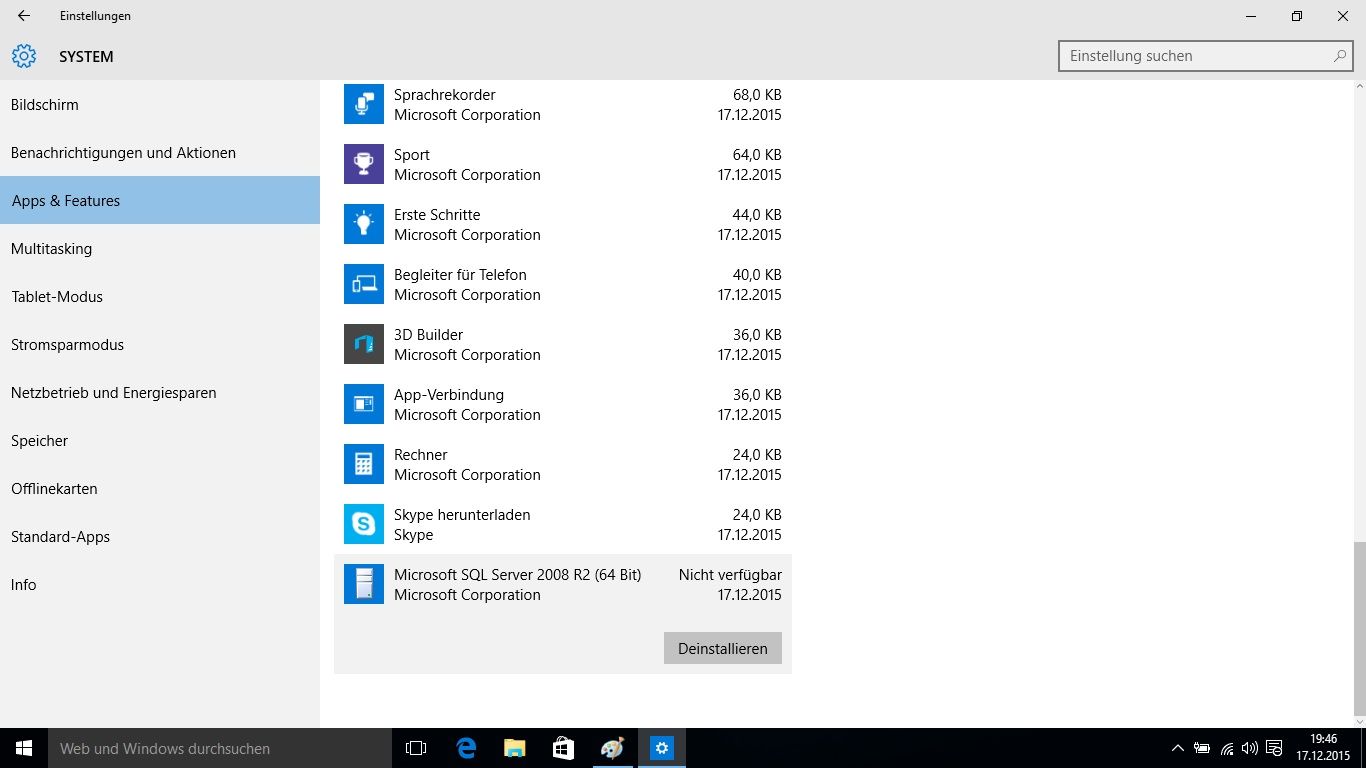The image size is (1366, 768).
Task: Open Benachrichtigungen und Aktionen page
Action: [x=160, y=153]
